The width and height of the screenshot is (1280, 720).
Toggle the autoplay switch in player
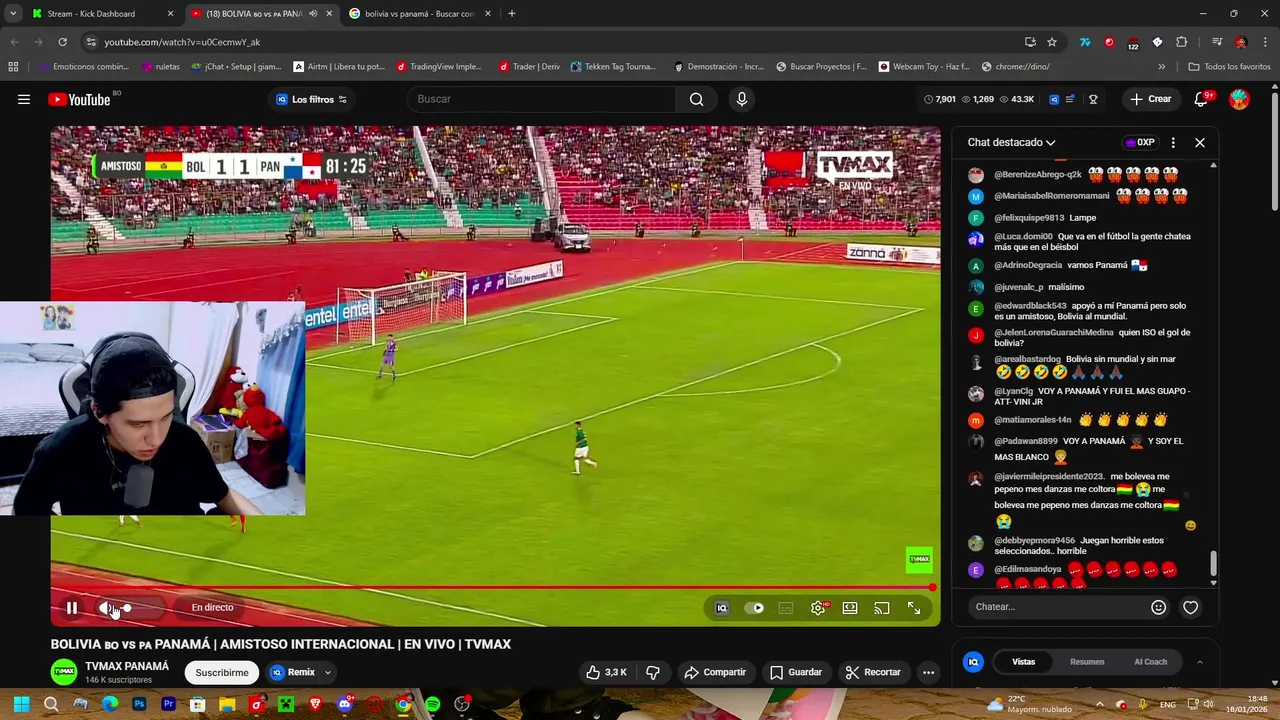(755, 608)
